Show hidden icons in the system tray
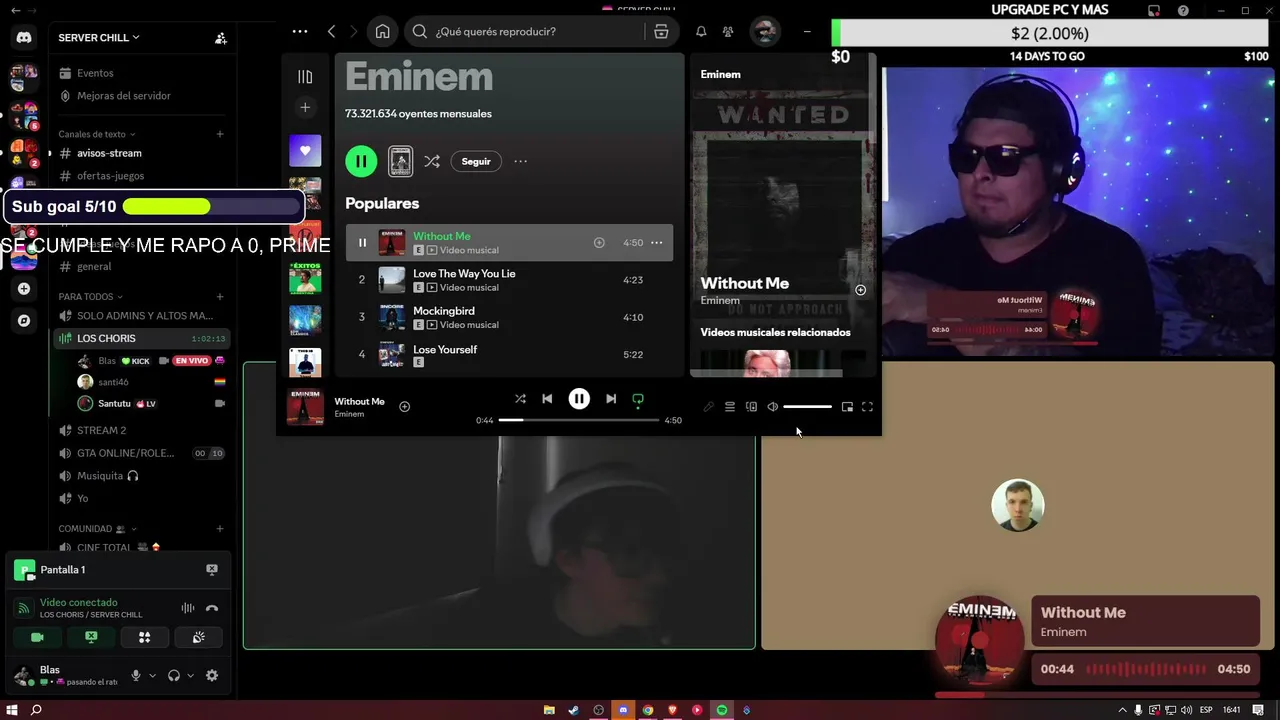 [x=1121, y=710]
